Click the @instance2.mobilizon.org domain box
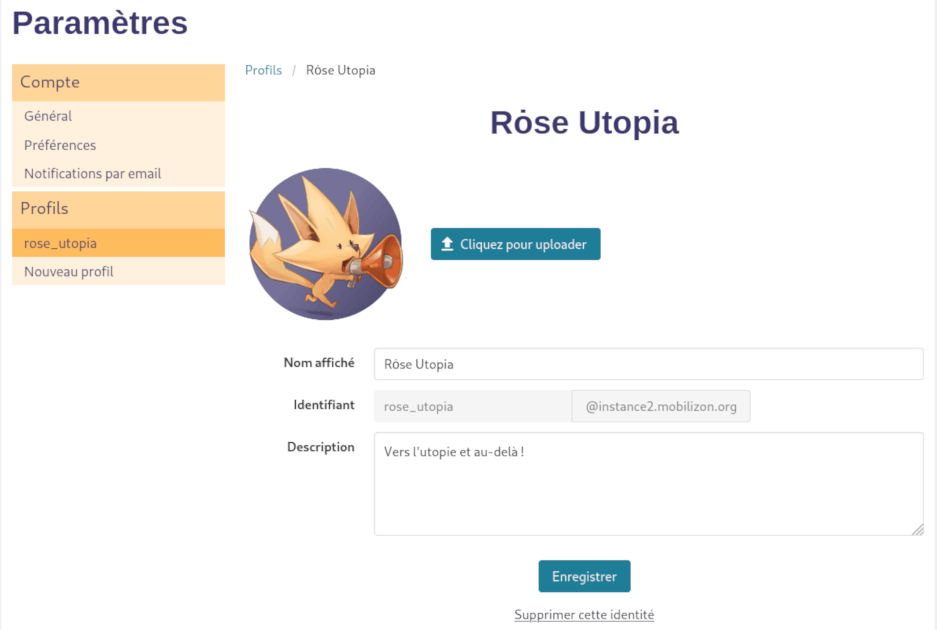 coord(661,406)
